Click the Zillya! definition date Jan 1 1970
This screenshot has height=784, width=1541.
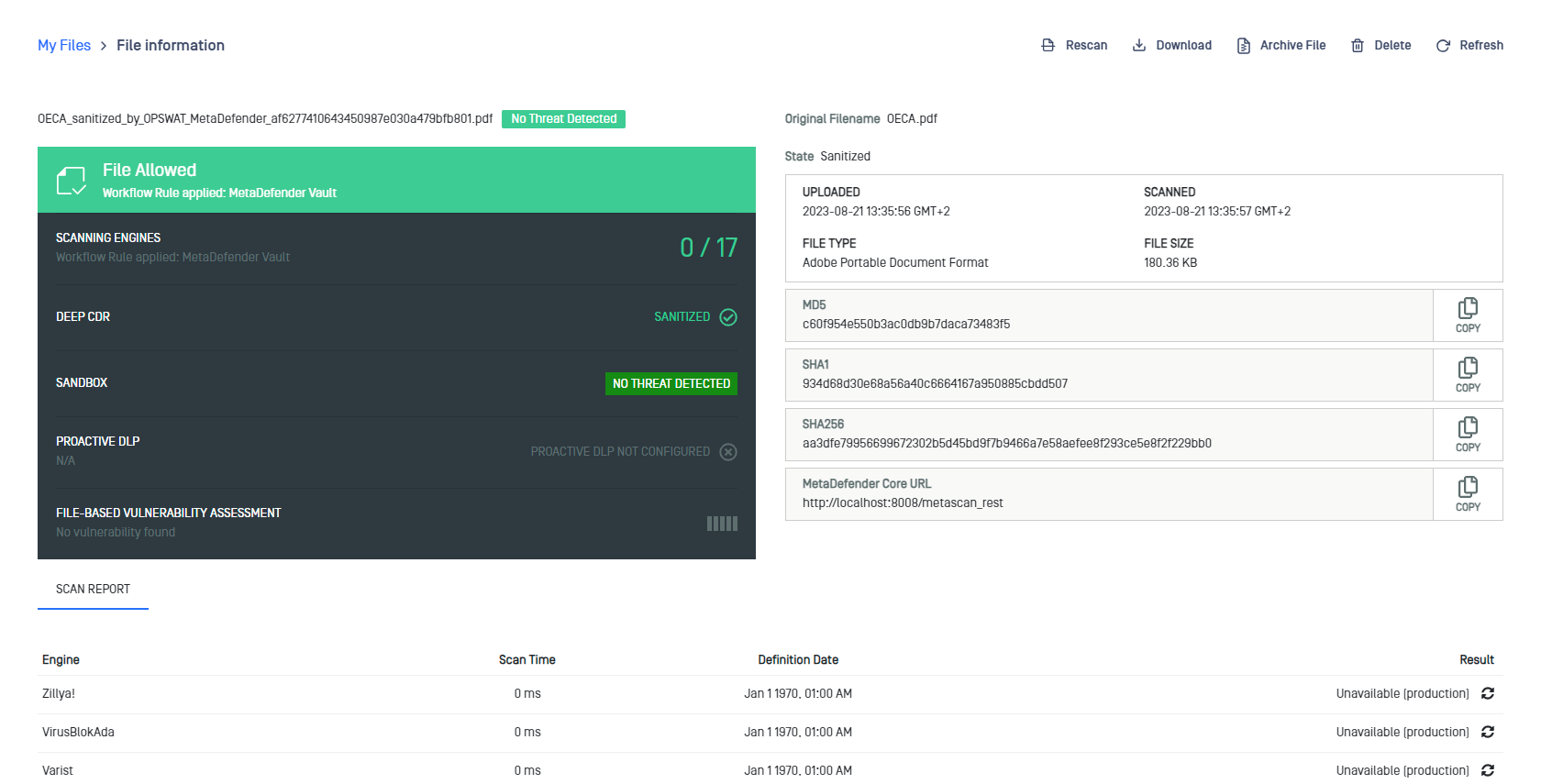tap(798, 694)
